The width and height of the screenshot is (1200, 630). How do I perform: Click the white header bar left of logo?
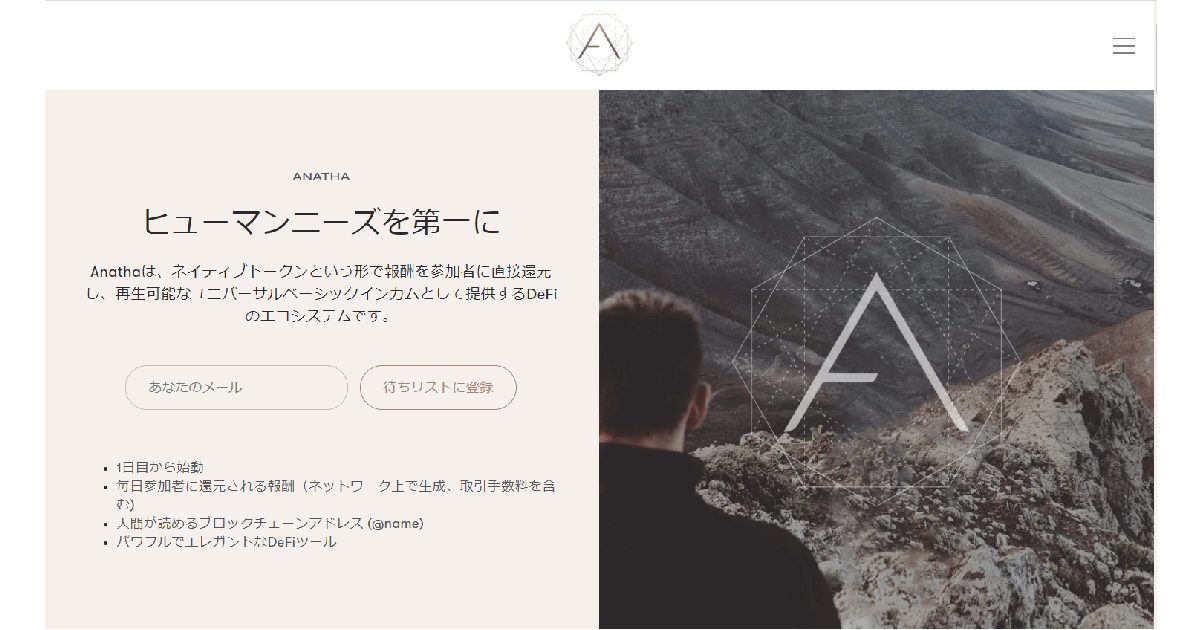click(300, 45)
